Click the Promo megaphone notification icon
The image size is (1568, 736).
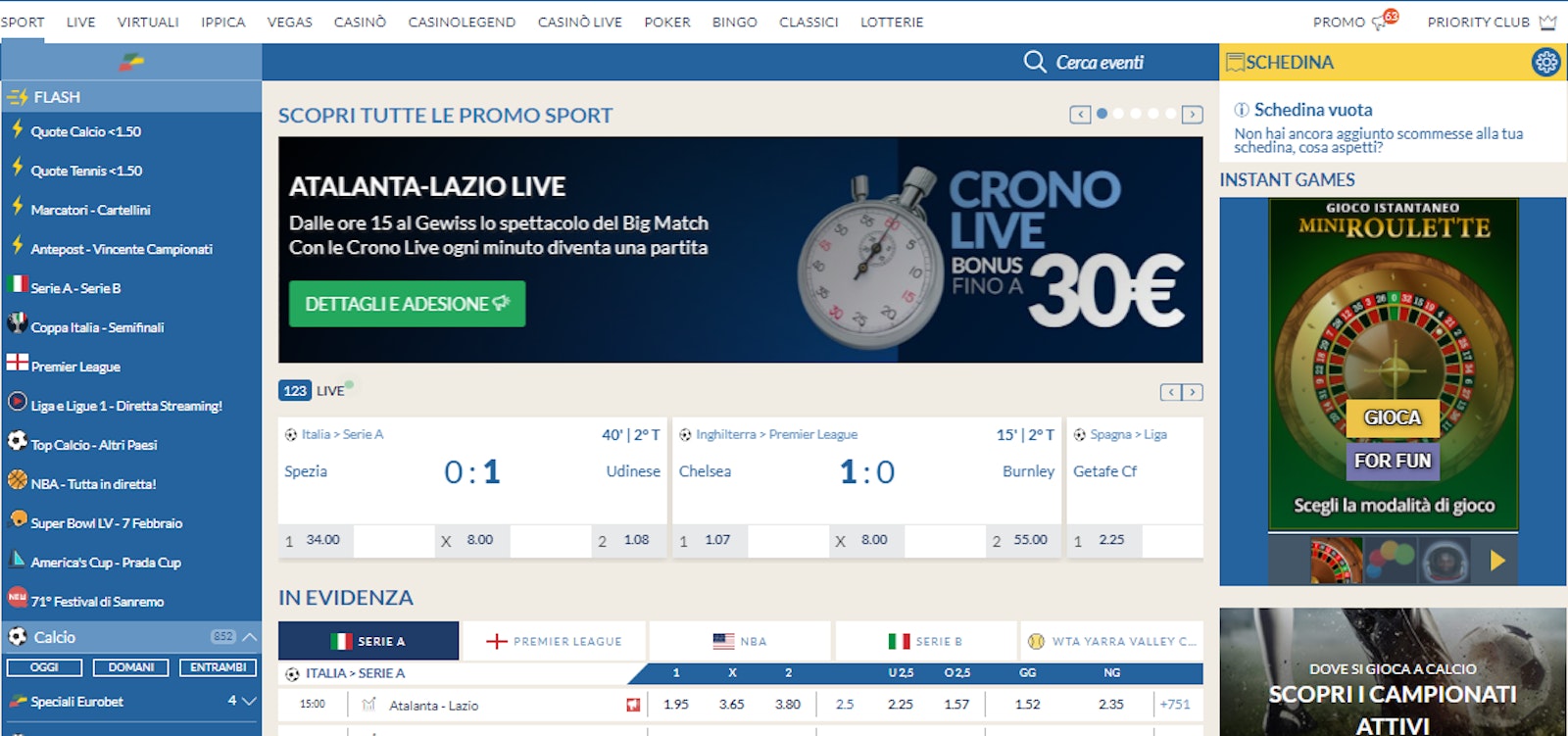click(1384, 21)
